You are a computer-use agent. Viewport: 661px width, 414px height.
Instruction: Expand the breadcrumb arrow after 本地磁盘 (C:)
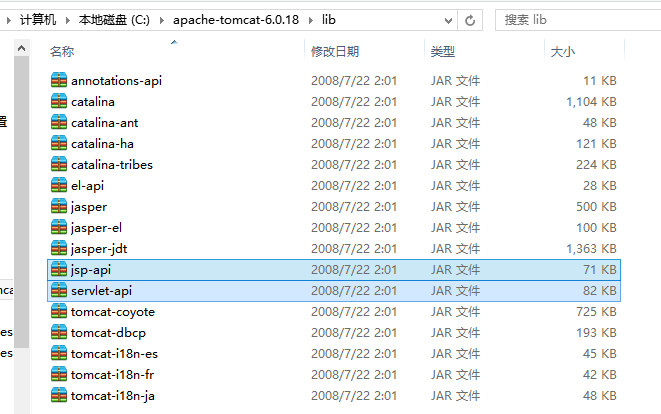click(161, 20)
